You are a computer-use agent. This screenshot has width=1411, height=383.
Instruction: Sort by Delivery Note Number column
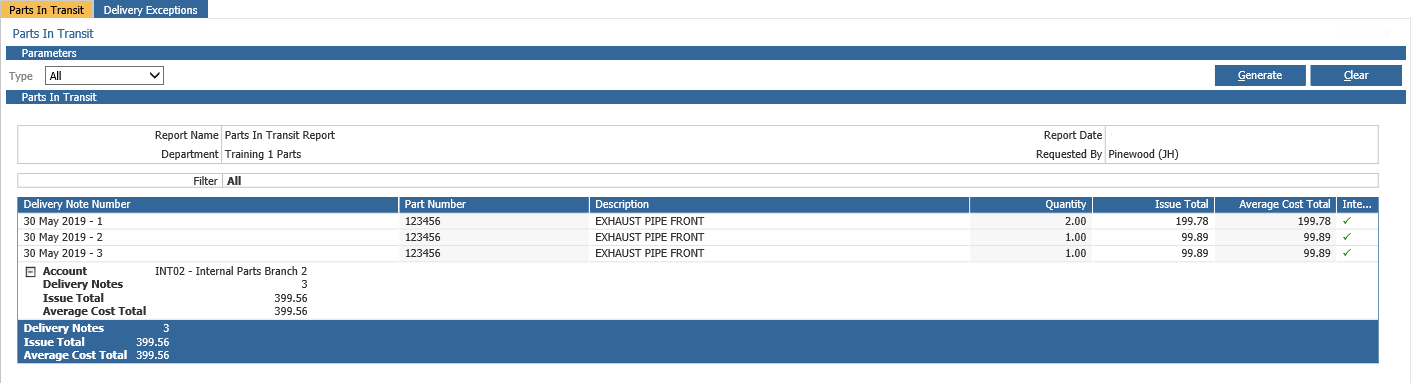[208, 204]
